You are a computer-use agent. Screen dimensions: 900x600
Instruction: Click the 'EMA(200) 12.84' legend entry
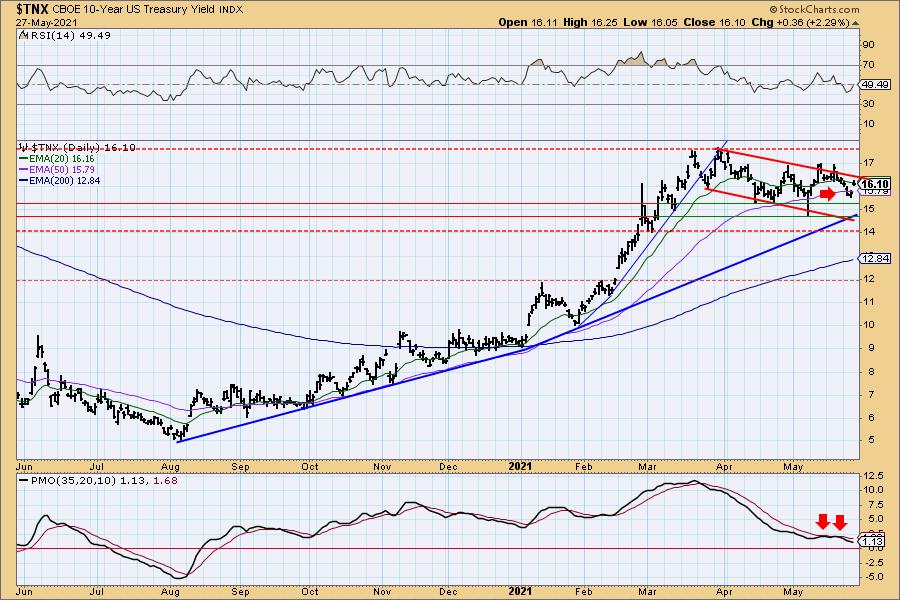pyautogui.click(x=66, y=180)
